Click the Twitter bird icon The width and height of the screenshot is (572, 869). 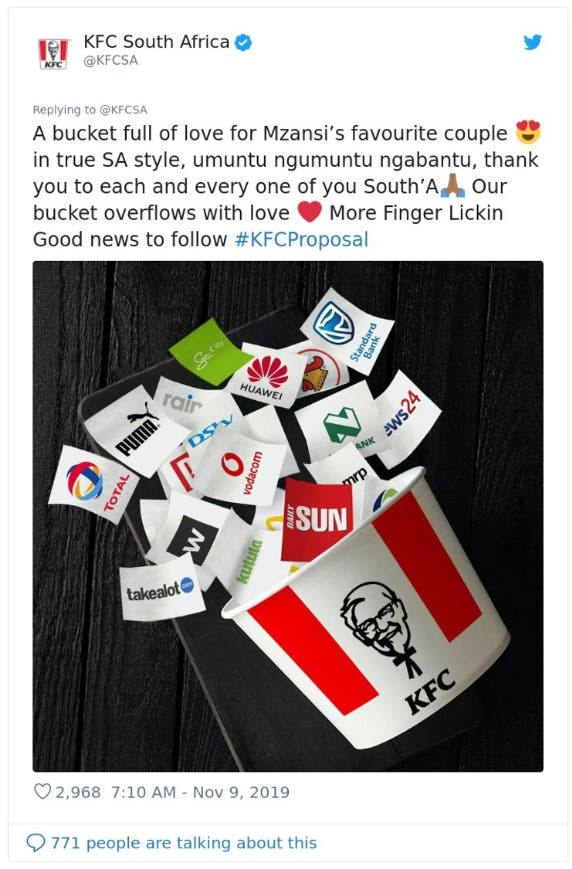pyautogui.click(x=532, y=42)
